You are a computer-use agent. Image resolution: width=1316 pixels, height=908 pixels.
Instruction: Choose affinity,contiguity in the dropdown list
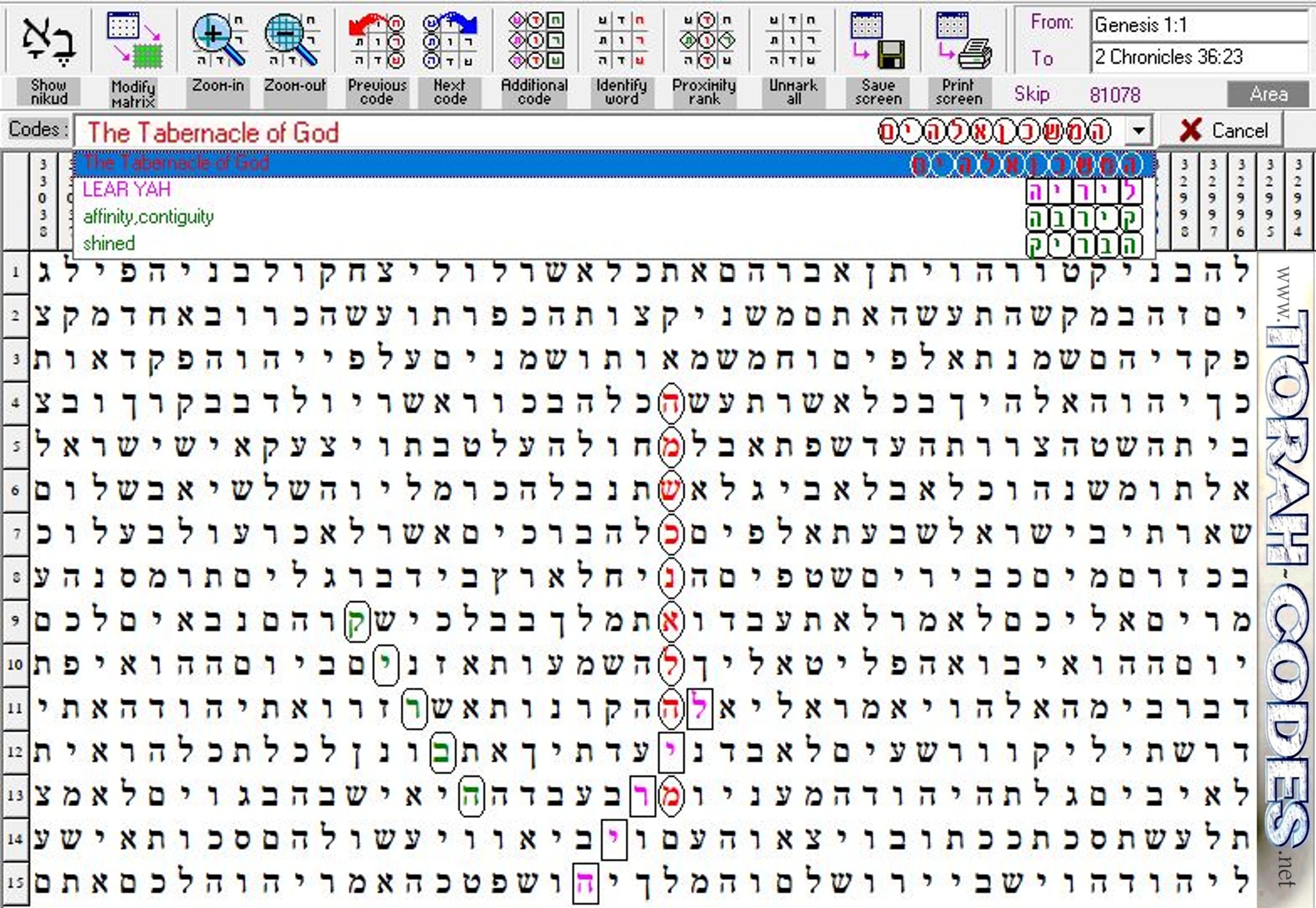coord(149,217)
